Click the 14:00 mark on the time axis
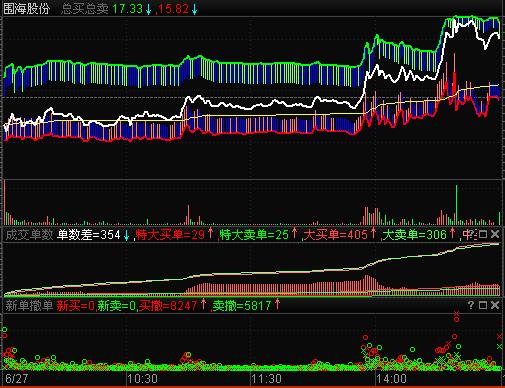Screen dimensions: 505x388 392,379
